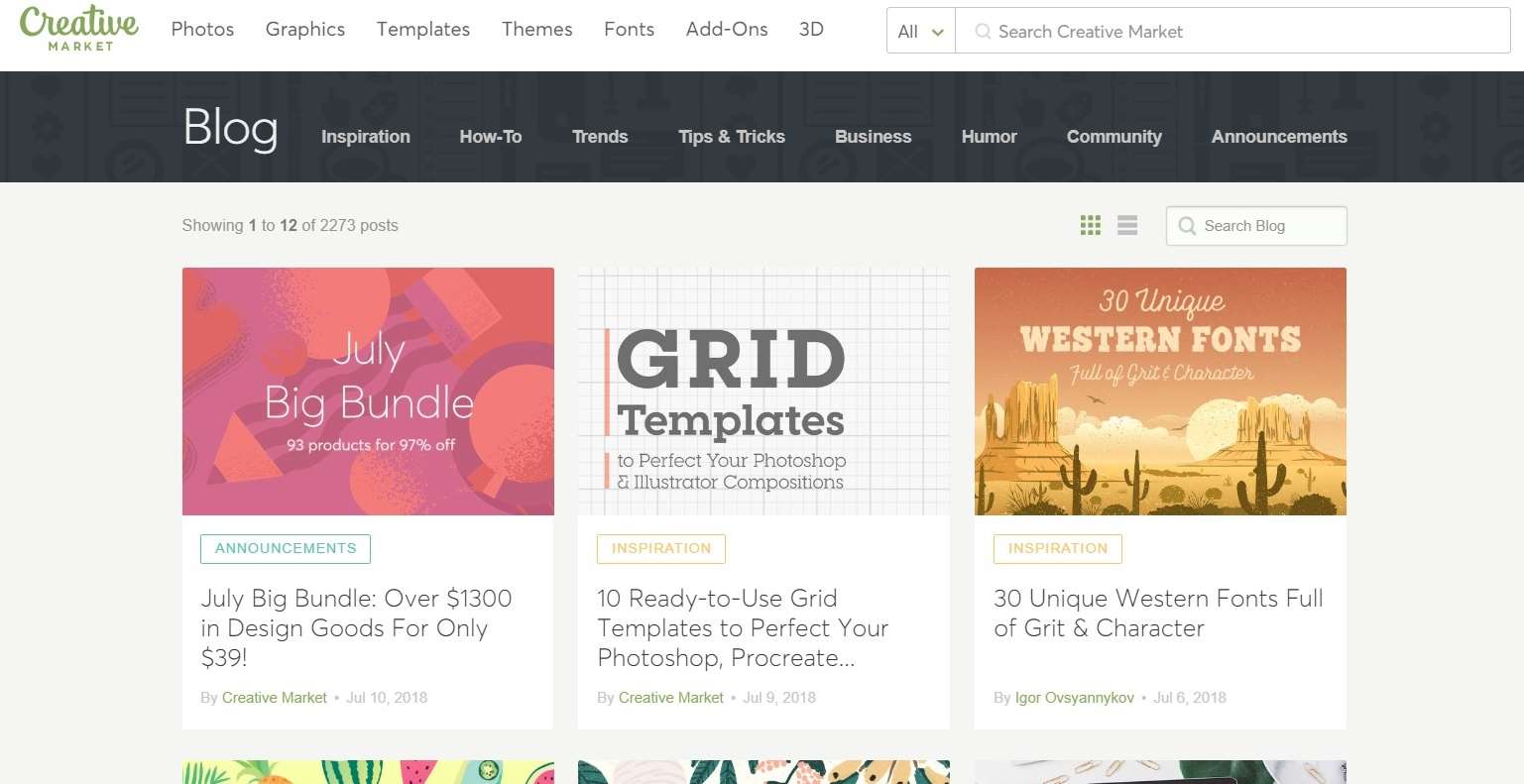Select the Humor blog category
Screen dimensions: 1524x784
[x=990, y=137]
